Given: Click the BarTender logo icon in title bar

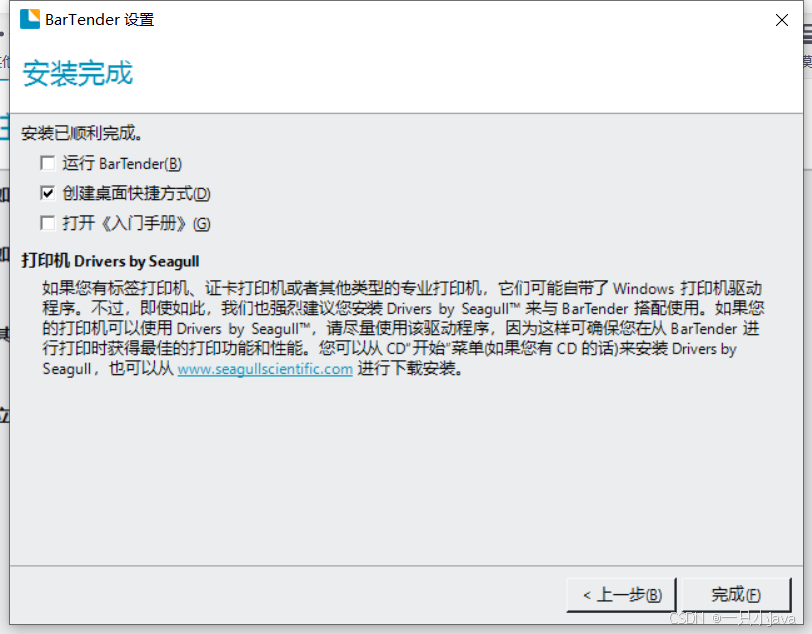Looking at the screenshot, I should [x=30, y=19].
